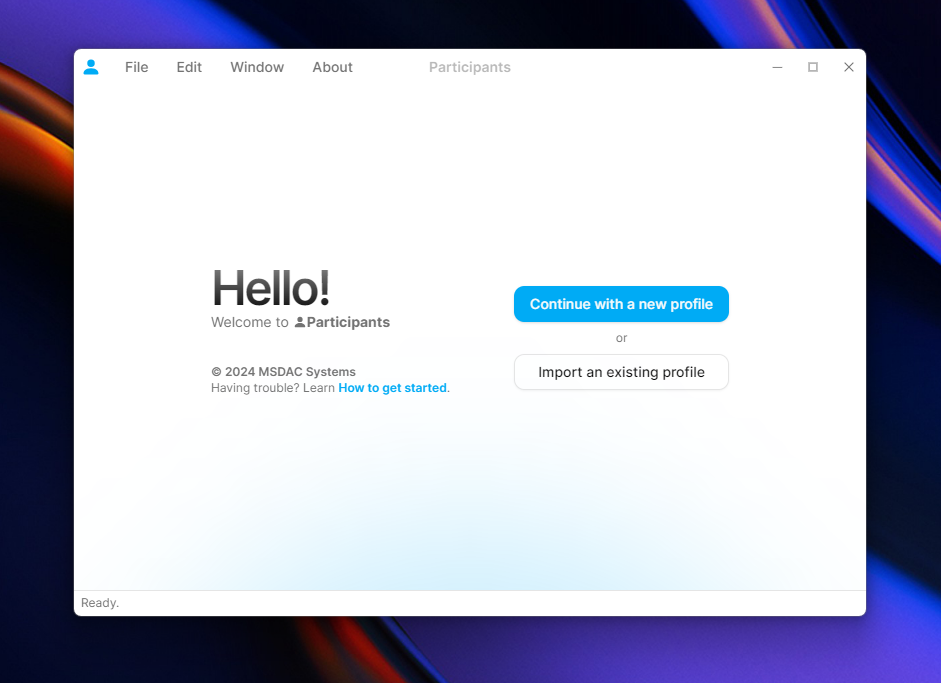
Task: Click the 'Welcome to' text under Hello!
Action: (x=249, y=322)
